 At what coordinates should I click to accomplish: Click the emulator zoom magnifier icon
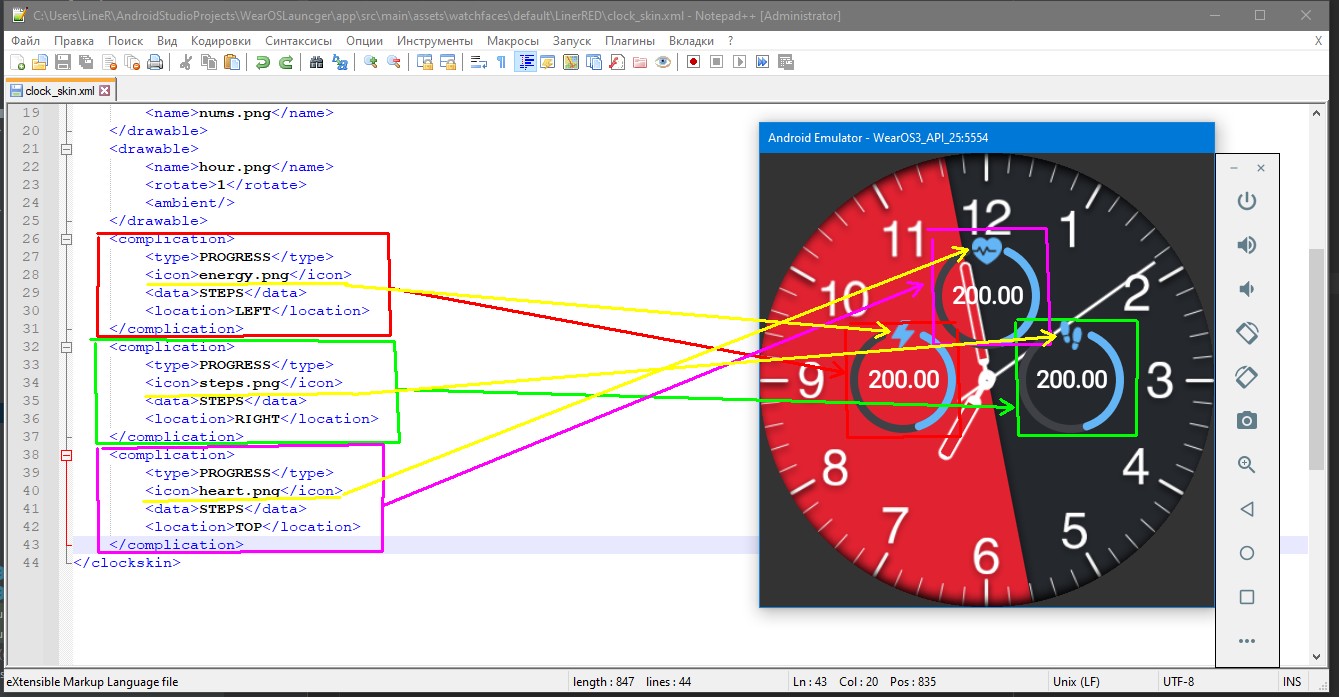1246,465
